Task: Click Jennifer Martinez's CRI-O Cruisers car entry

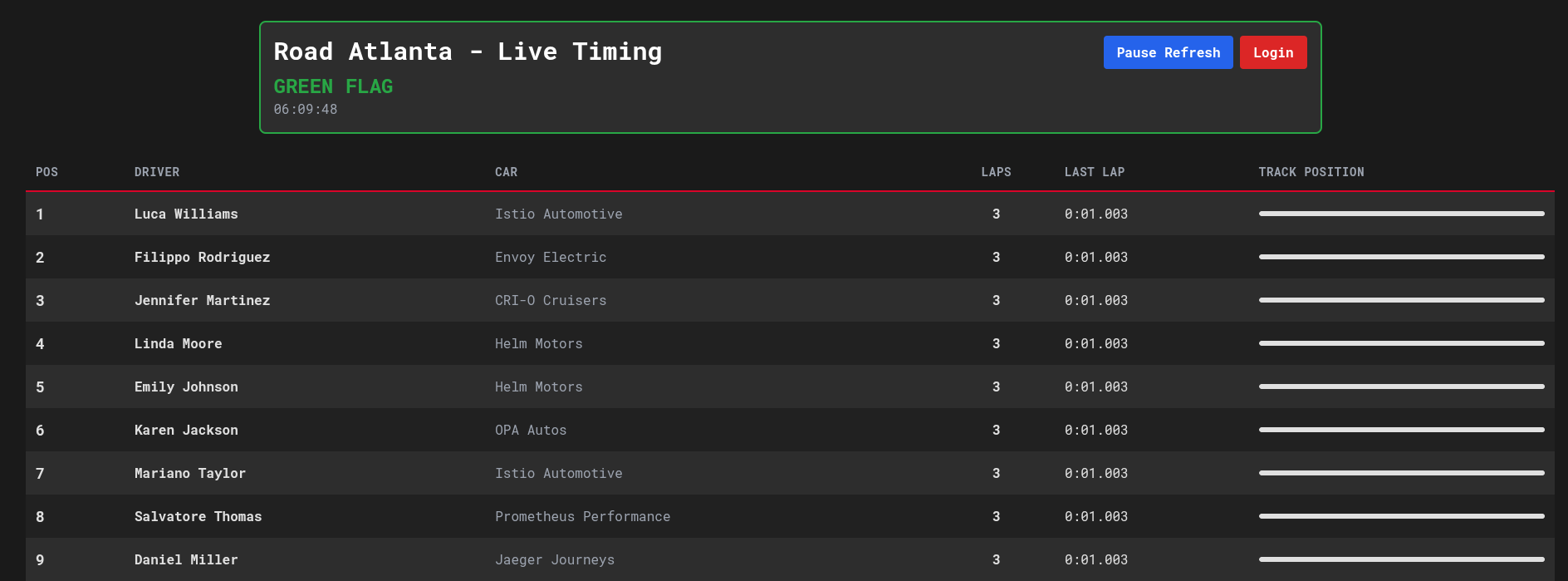Action: click(551, 300)
